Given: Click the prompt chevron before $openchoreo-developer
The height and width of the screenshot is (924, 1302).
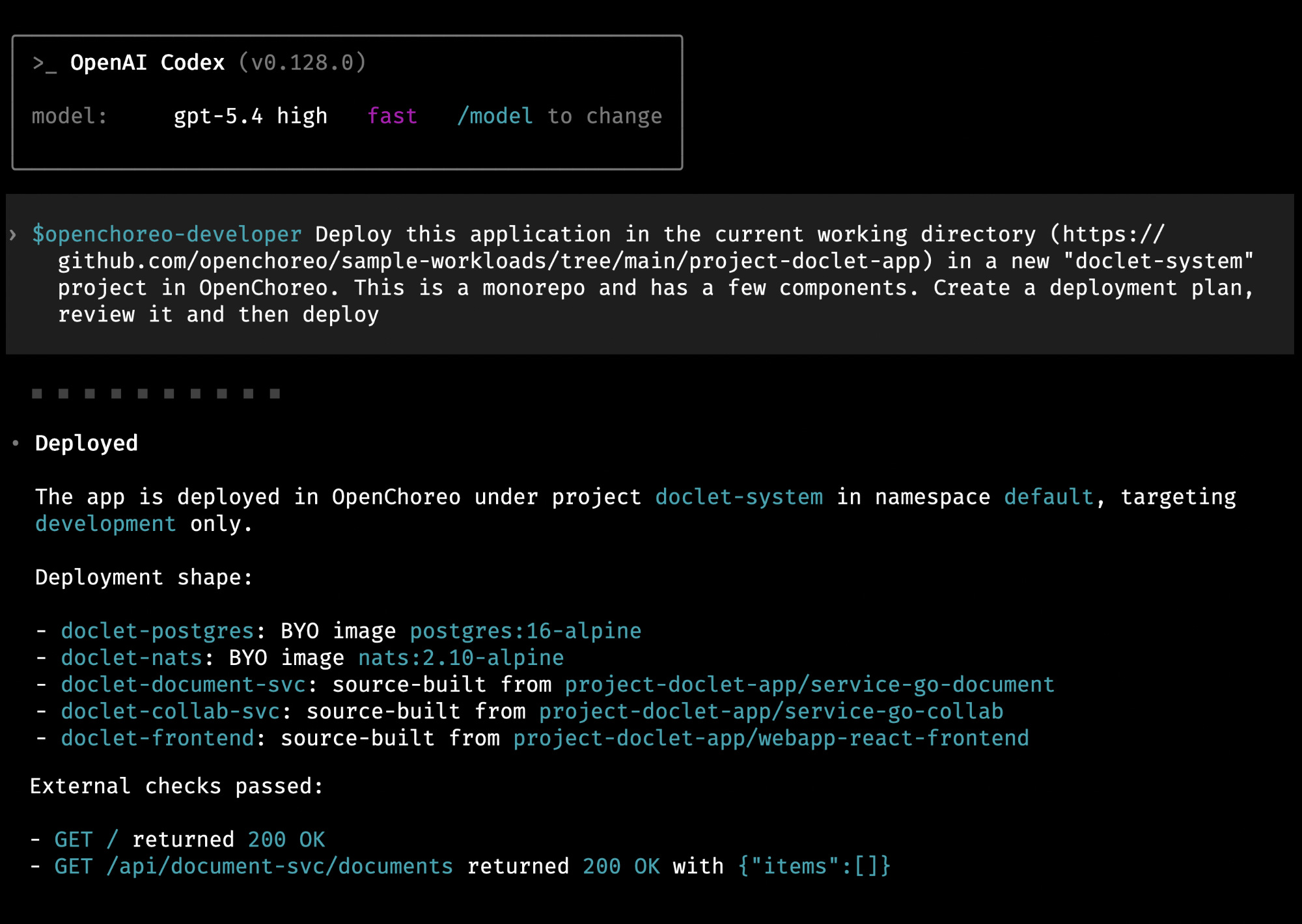Looking at the screenshot, I should tap(13, 234).
